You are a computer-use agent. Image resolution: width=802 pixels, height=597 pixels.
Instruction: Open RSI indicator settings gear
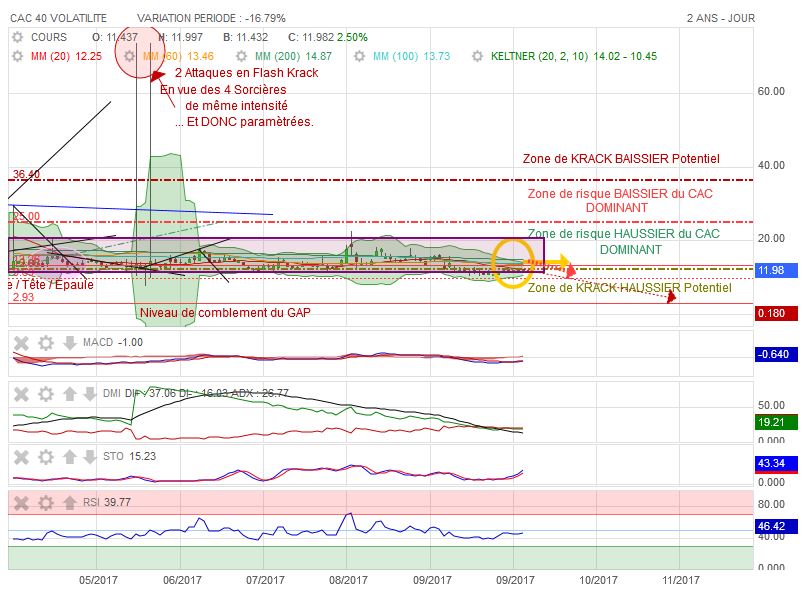point(46,503)
